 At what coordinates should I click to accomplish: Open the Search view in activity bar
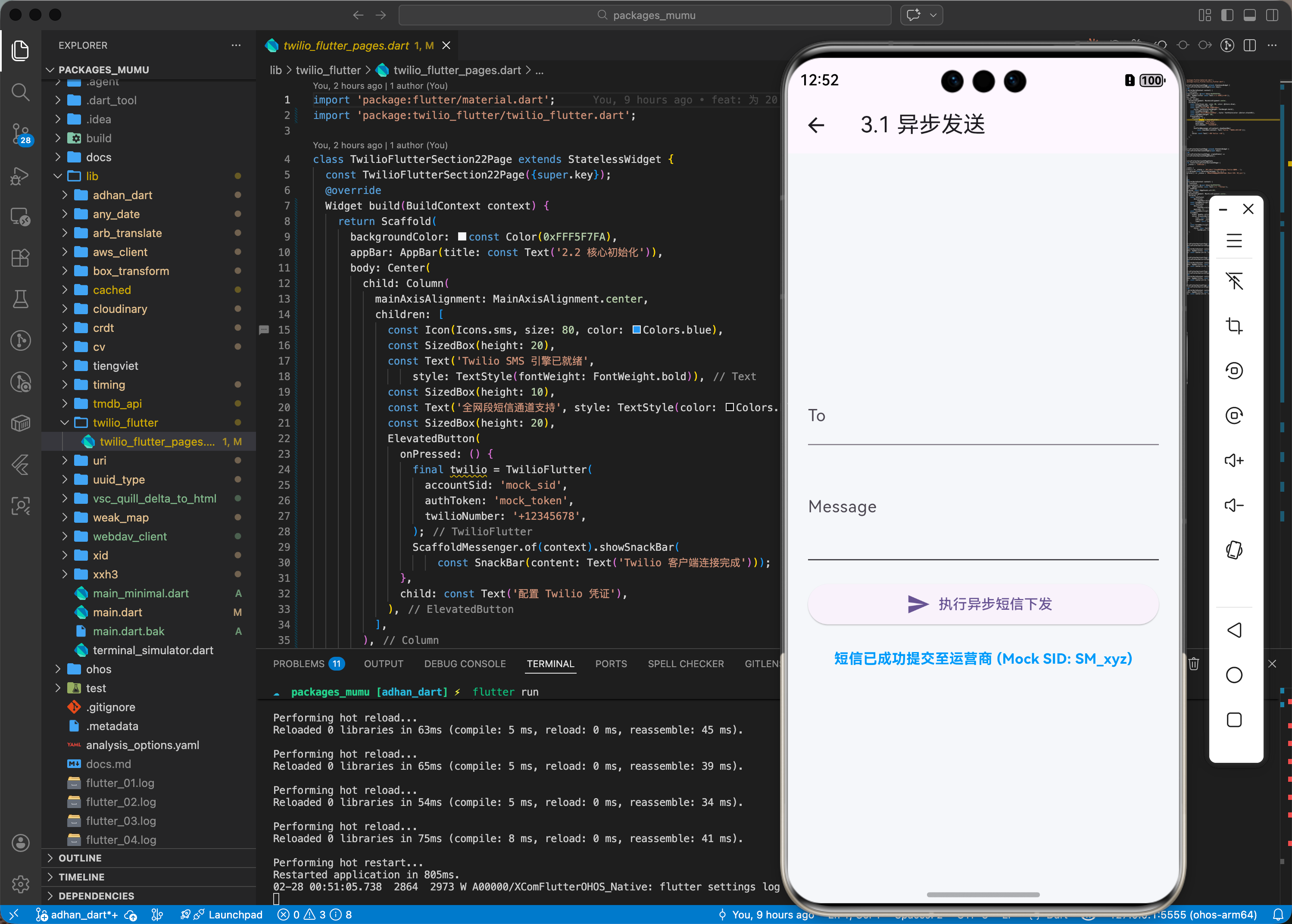[21, 92]
